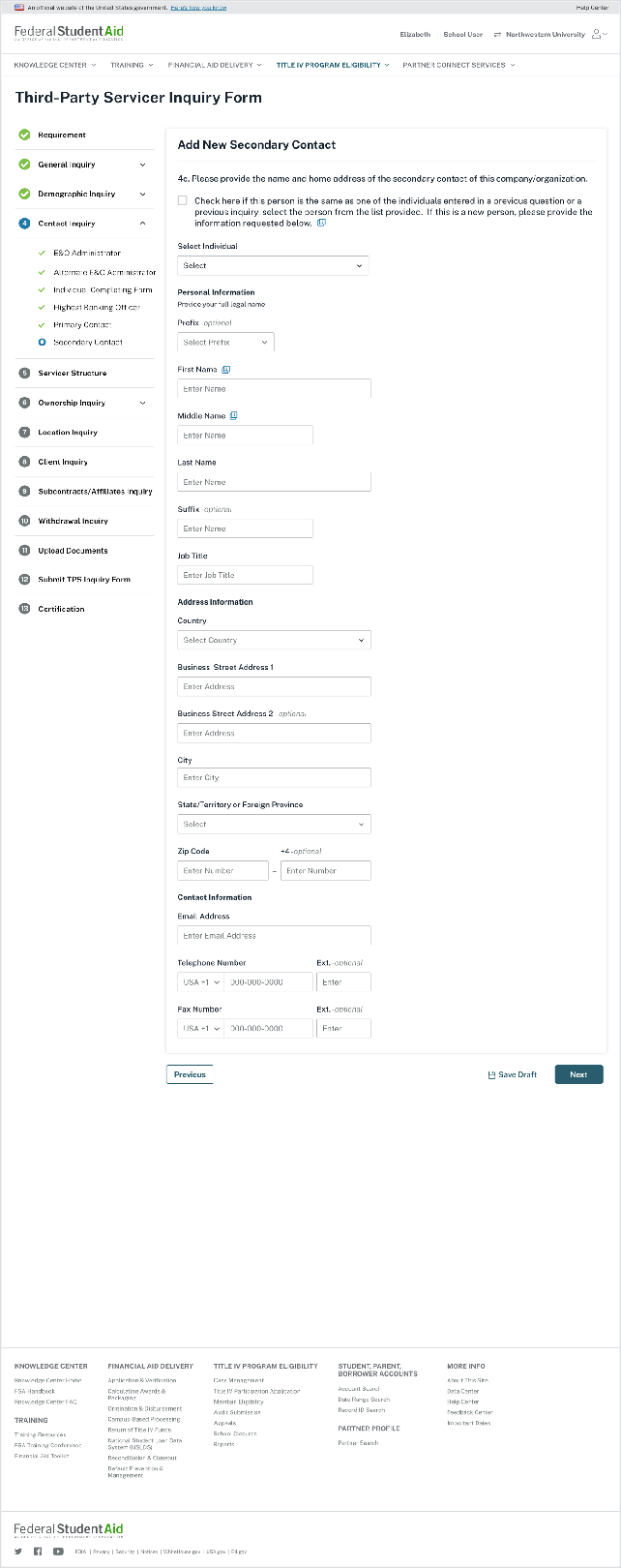Image resolution: width=621 pixels, height=1568 pixels.
Task: Click the switch organization arrows icon
Action: (x=497, y=34)
